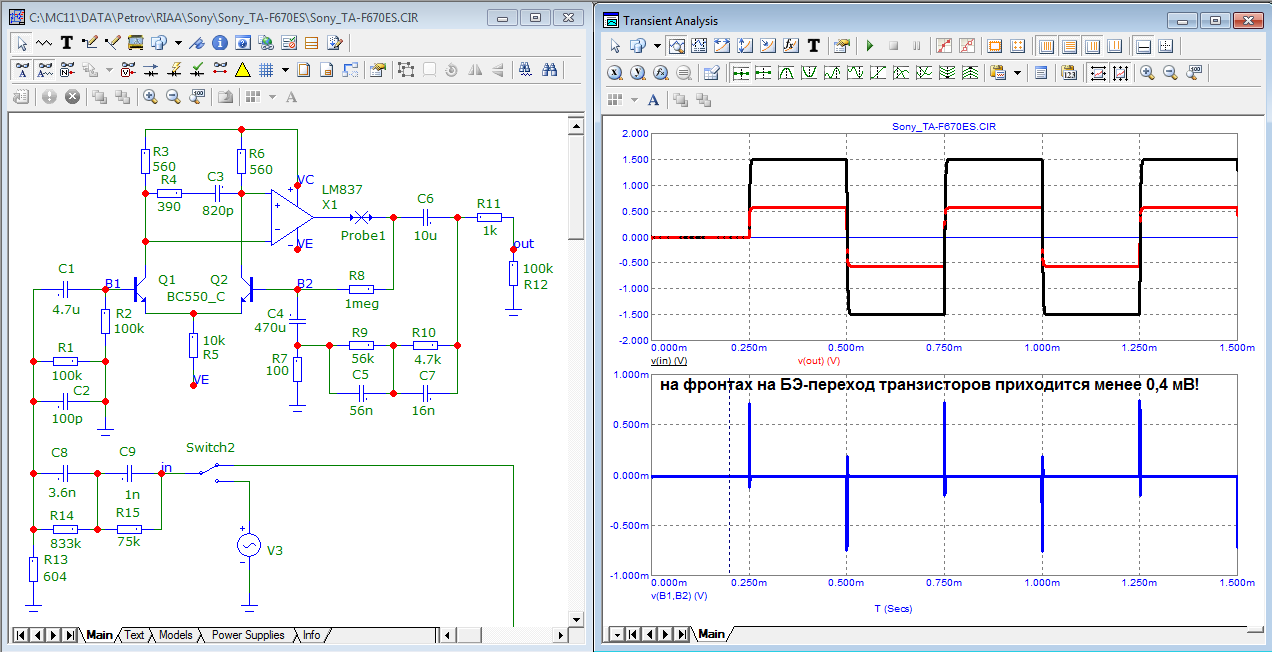Click the Wire mode tool
The height and width of the screenshot is (652, 1272).
(x=89, y=43)
